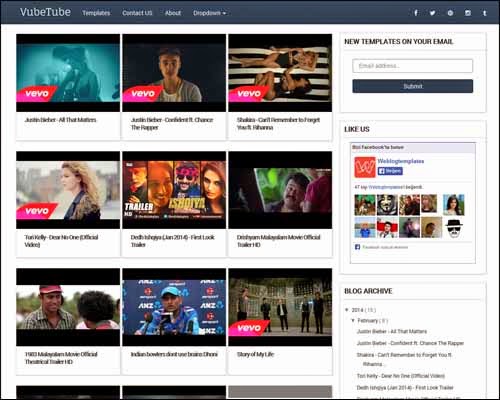Open Story of My Life thumbnail
Viewport: 500px width, 400px height.
(280, 307)
